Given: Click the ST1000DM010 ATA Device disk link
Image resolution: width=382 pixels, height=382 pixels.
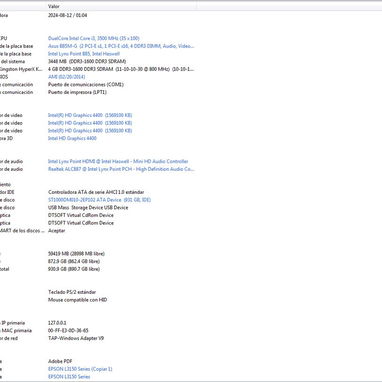Looking at the screenshot, I should [x=99, y=200].
